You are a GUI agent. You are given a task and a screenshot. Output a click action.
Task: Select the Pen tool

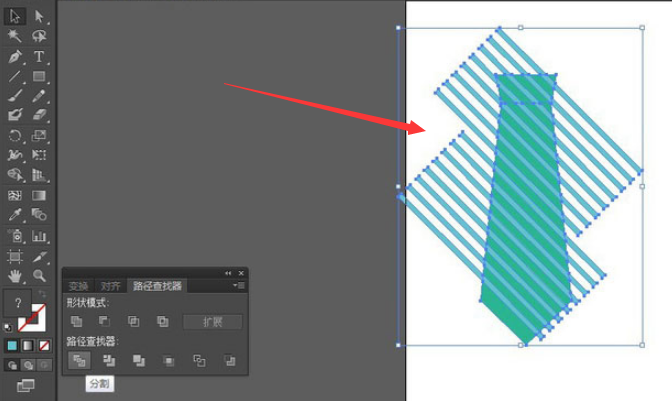pos(15,57)
